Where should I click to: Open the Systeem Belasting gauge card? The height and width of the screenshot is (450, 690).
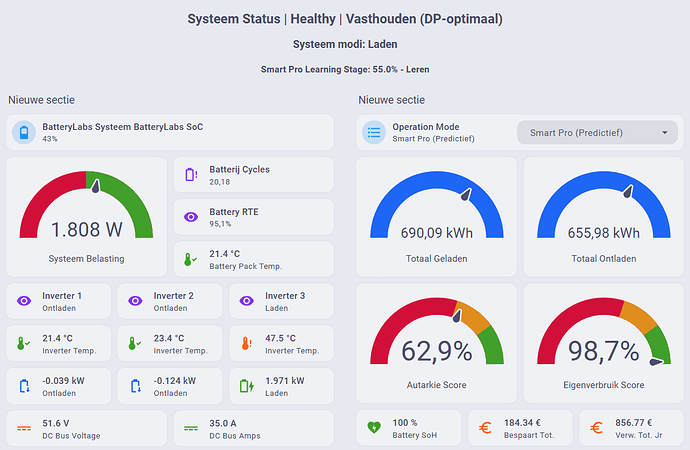(86, 217)
